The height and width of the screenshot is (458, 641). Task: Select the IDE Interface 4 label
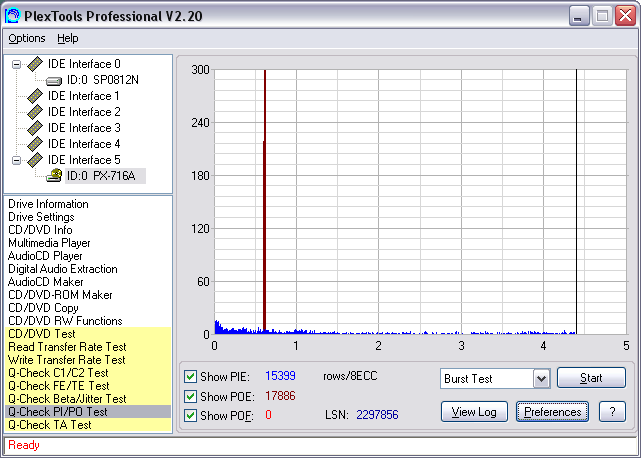pyautogui.click(x=84, y=144)
